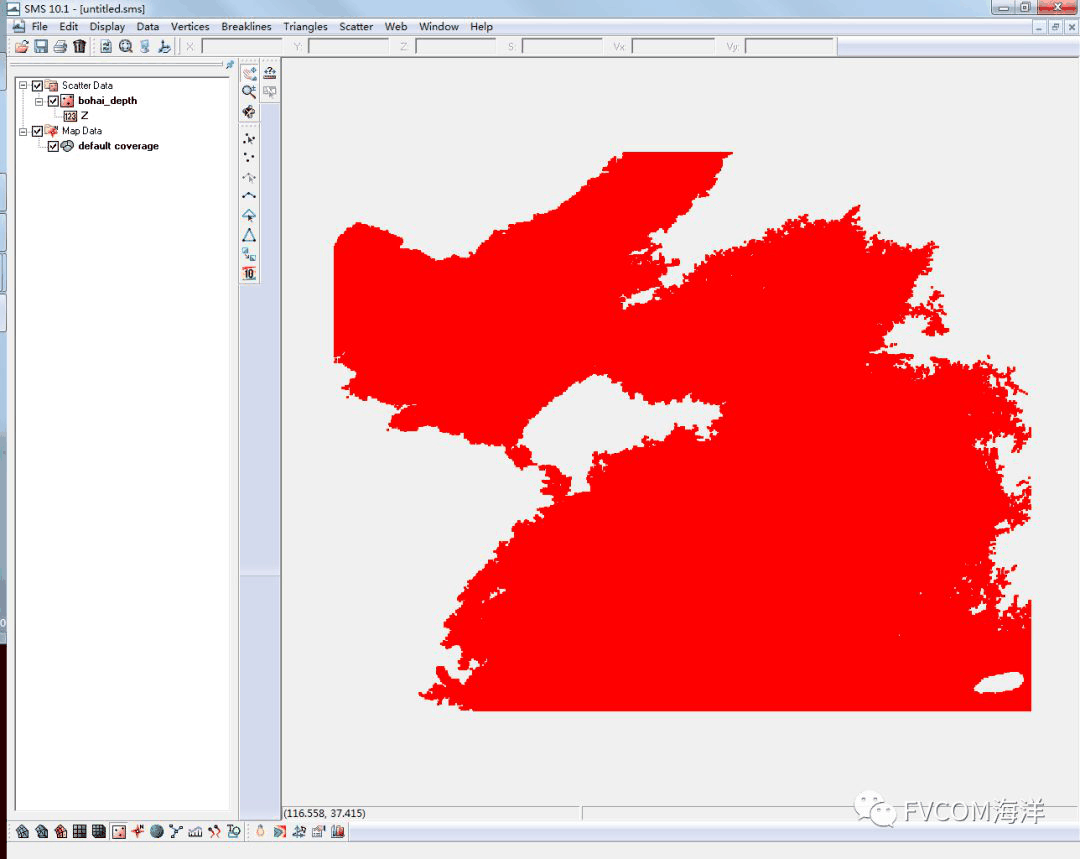Click the X coordinate input field

pos(241,46)
